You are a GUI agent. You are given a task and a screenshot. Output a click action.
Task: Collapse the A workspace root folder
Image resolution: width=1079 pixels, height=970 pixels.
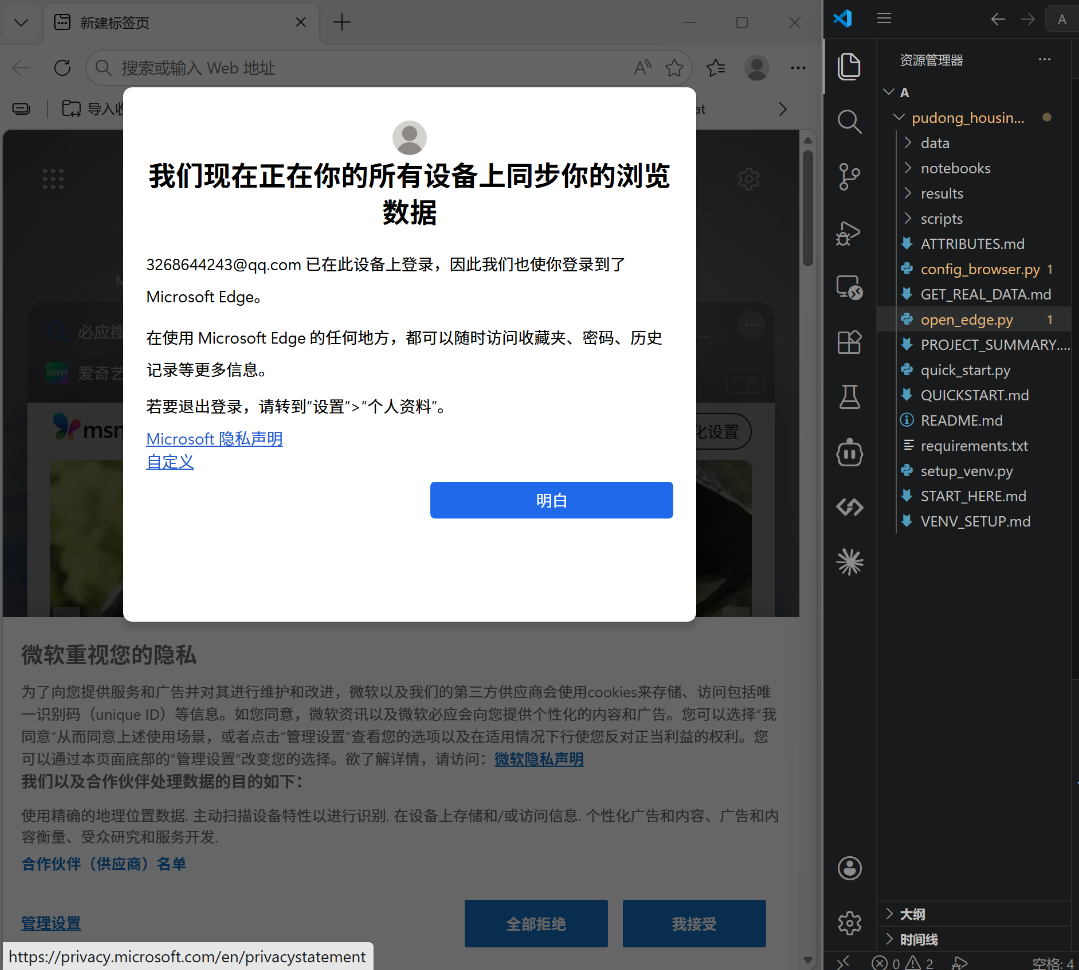point(889,92)
